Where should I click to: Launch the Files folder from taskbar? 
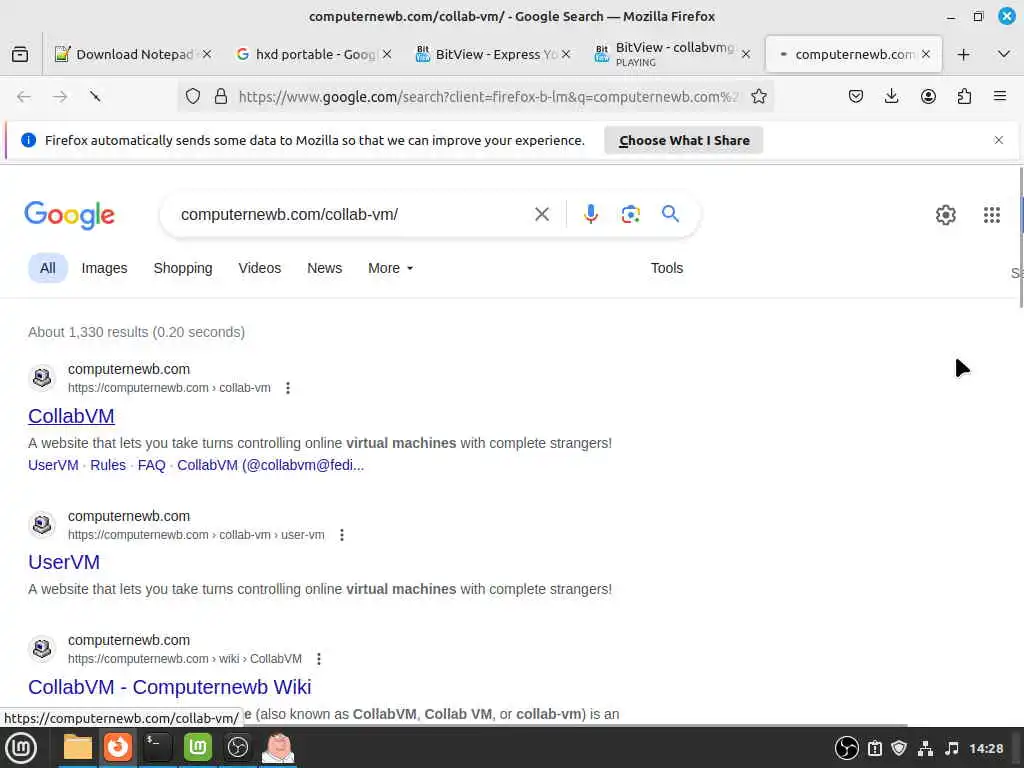[x=78, y=747]
